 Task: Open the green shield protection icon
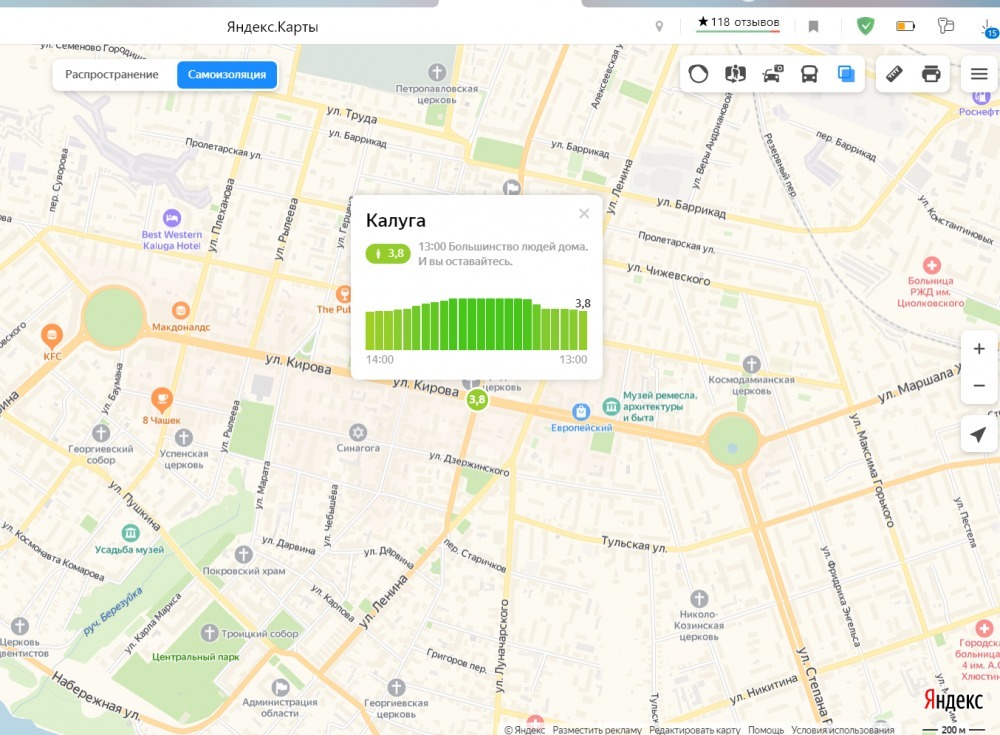pyautogui.click(x=865, y=26)
